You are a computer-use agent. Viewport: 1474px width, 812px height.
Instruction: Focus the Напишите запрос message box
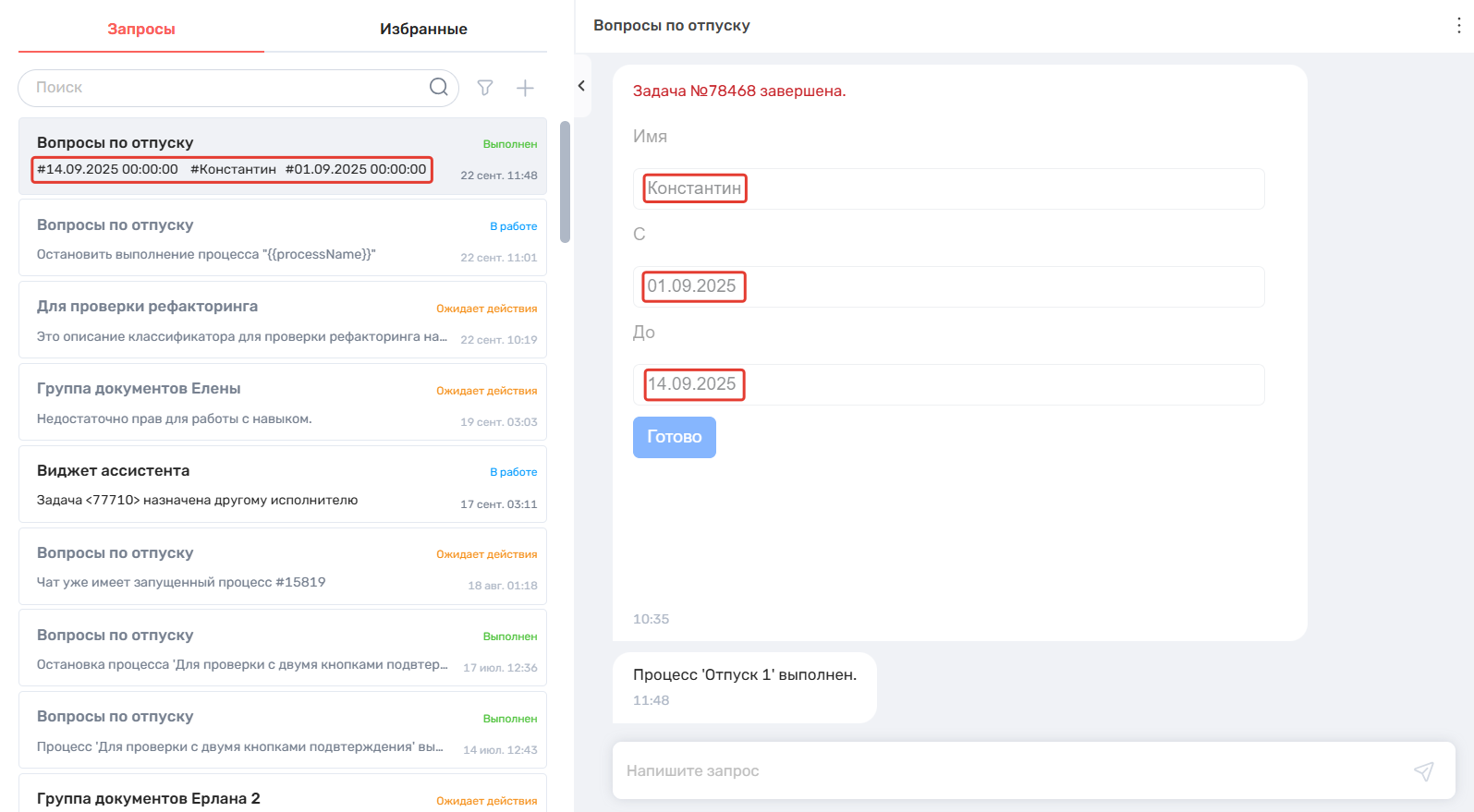click(x=1007, y=771)
